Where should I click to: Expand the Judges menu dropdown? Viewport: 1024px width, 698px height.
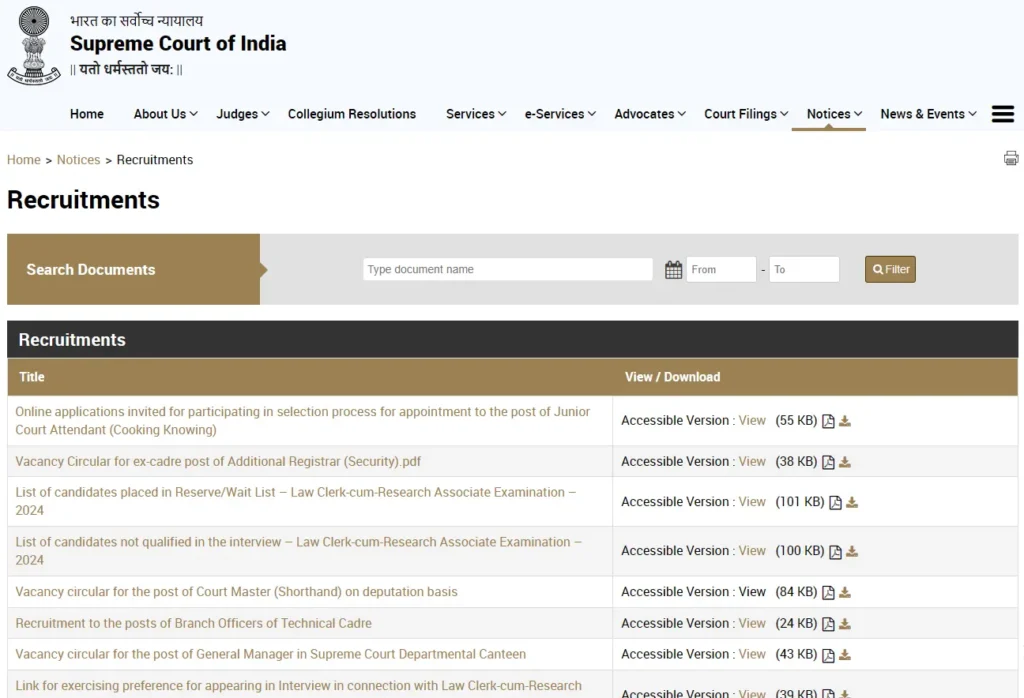(x=243, y=114)
